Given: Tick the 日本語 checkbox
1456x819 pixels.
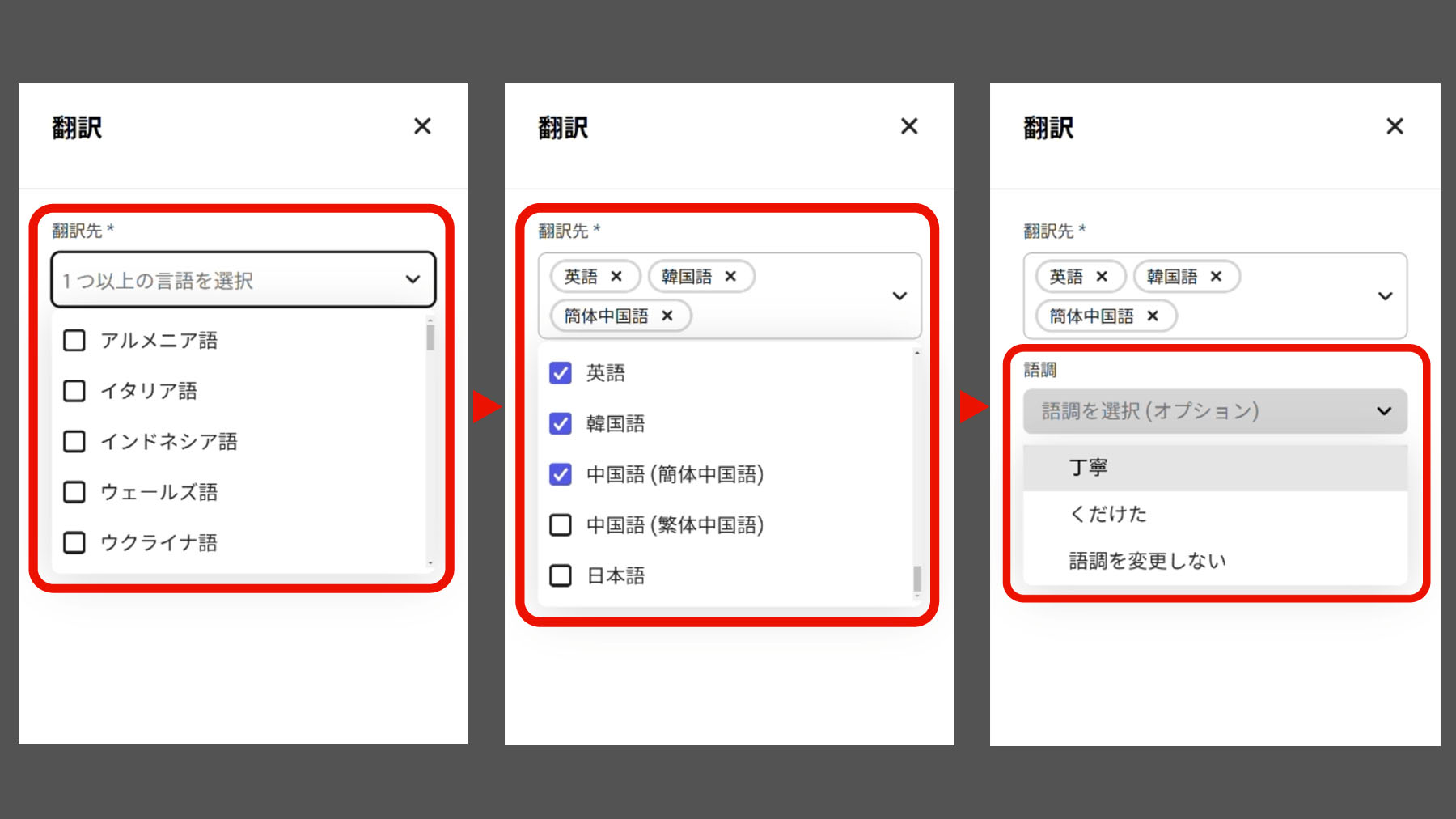Looking at the screenshot, I should tap(561, 575).
